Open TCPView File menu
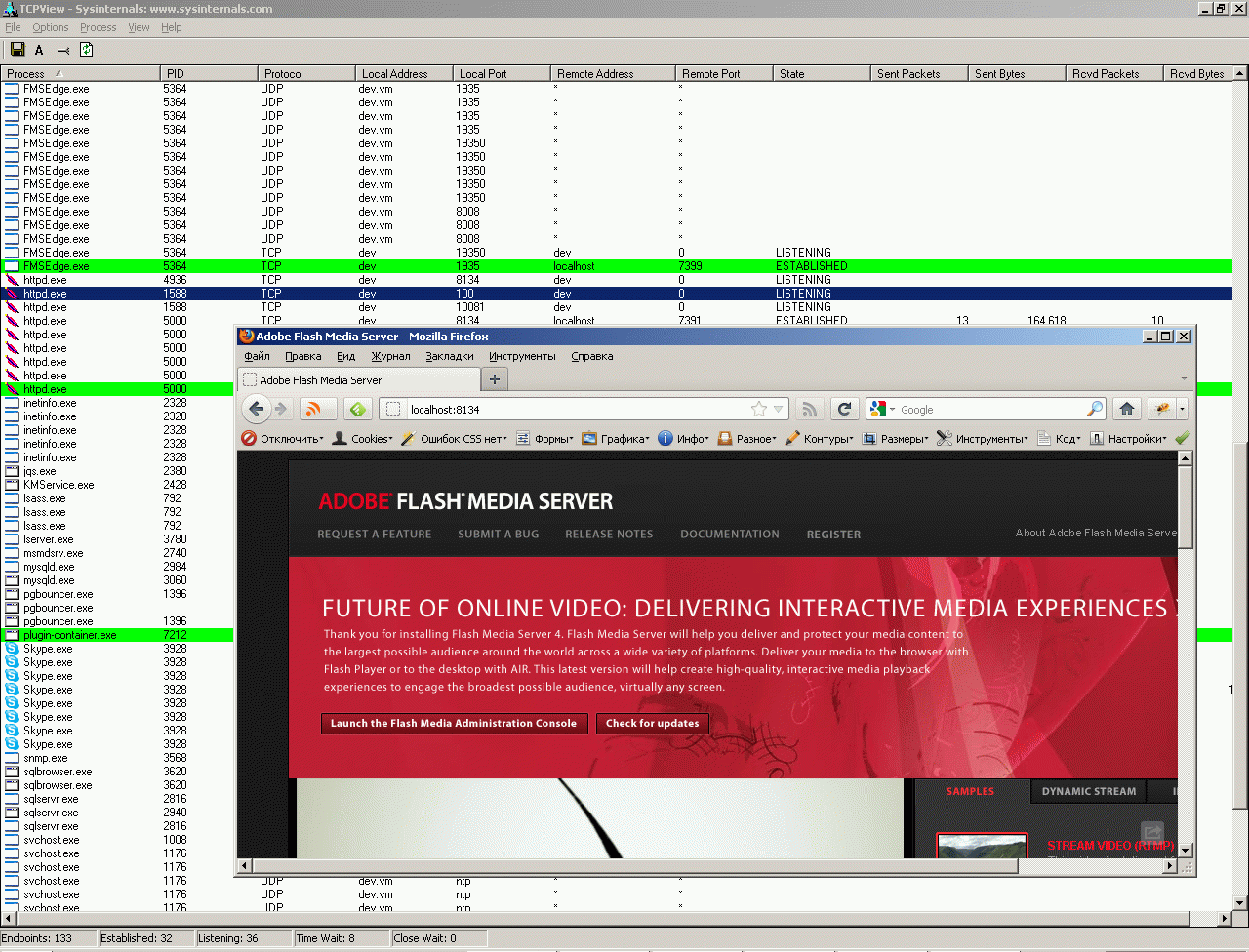Image resolution: width=1249 pixels, height=952 pixels. [13, 27]
